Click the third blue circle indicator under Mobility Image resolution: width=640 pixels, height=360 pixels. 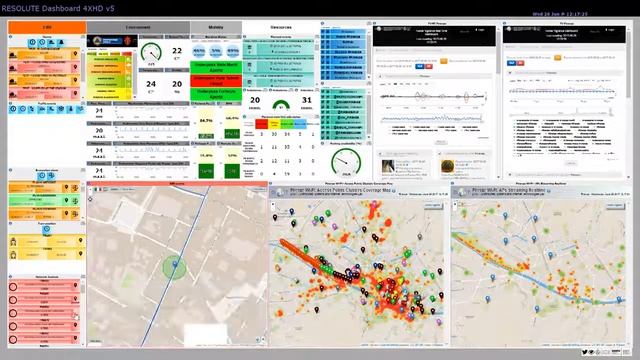pos(233,51)
